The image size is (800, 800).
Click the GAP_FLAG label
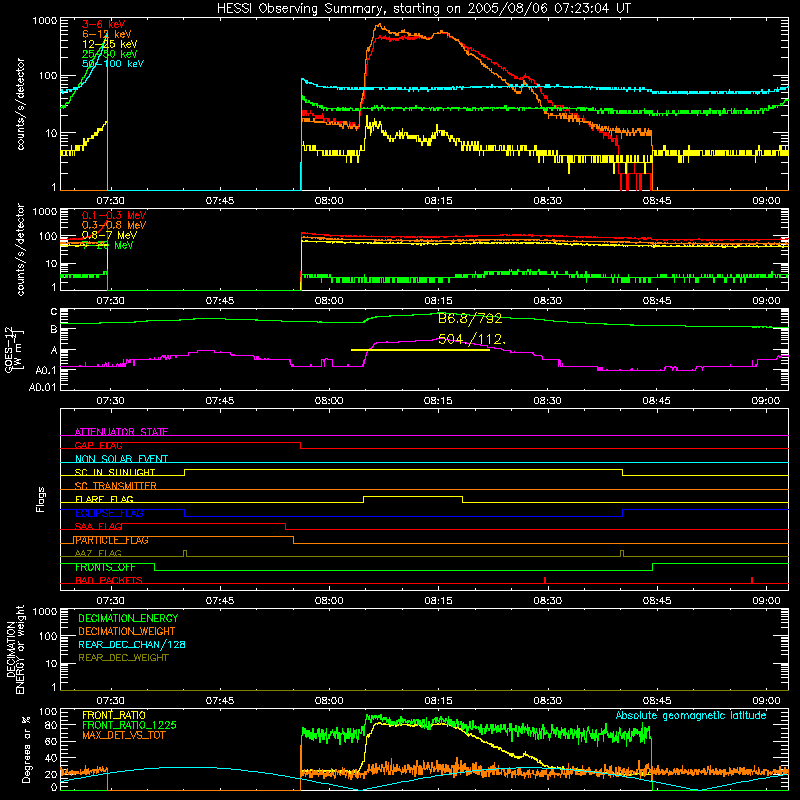point(98,445)
